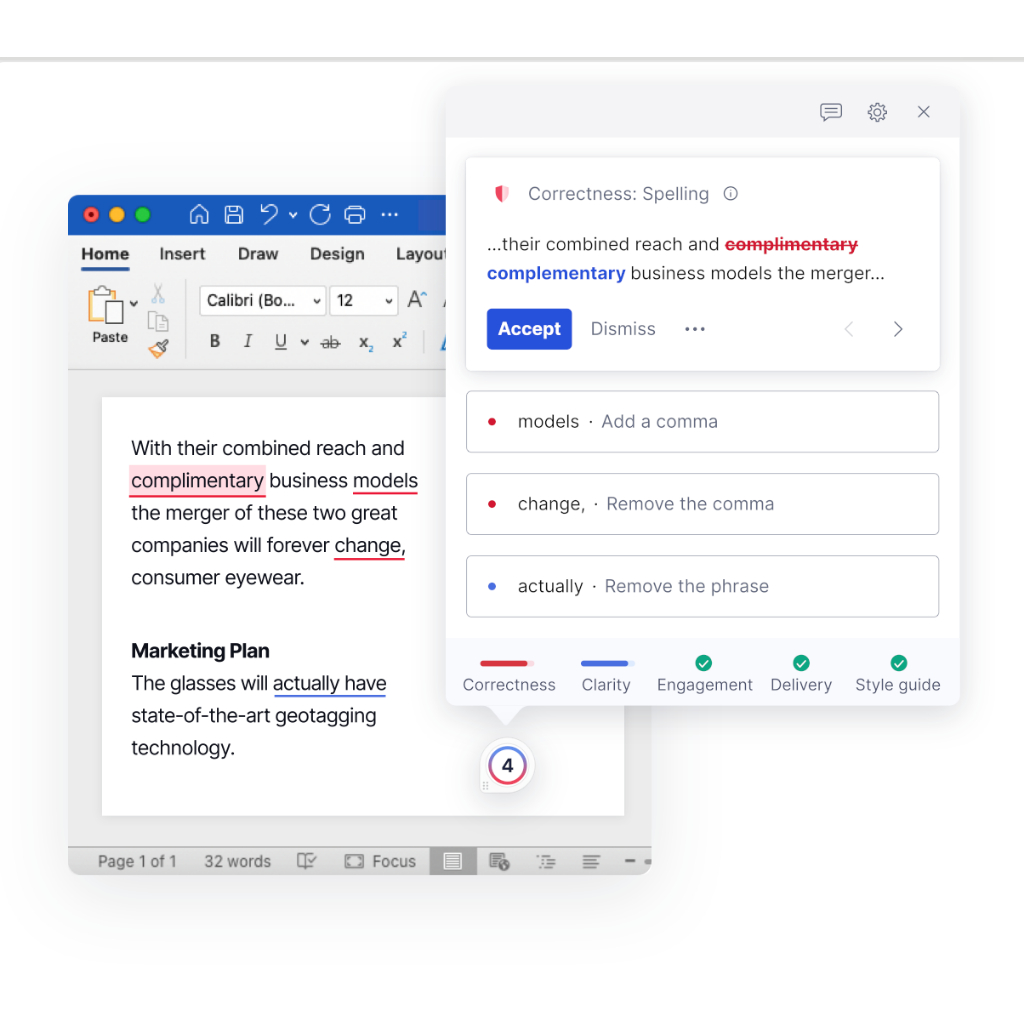1024x1024 pixels.
Task: Click the Copy icon
Action: [x=158, y=321]
